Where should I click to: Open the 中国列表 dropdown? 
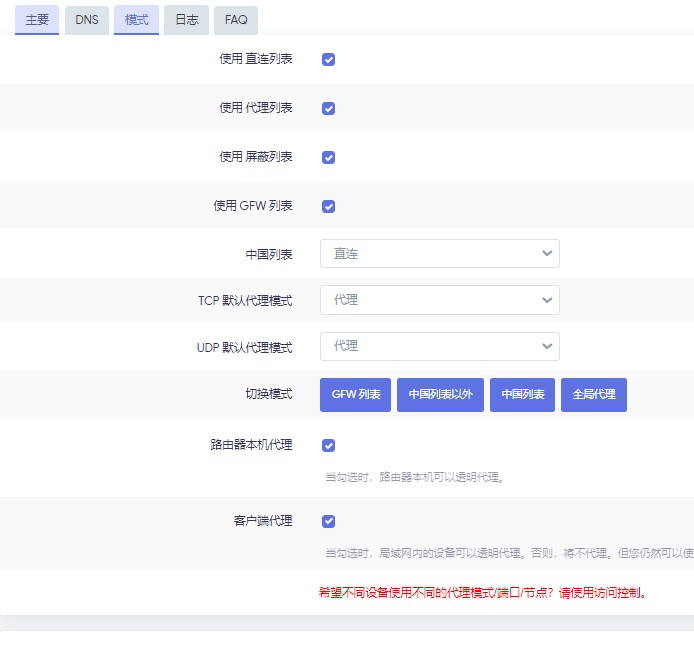440,254
